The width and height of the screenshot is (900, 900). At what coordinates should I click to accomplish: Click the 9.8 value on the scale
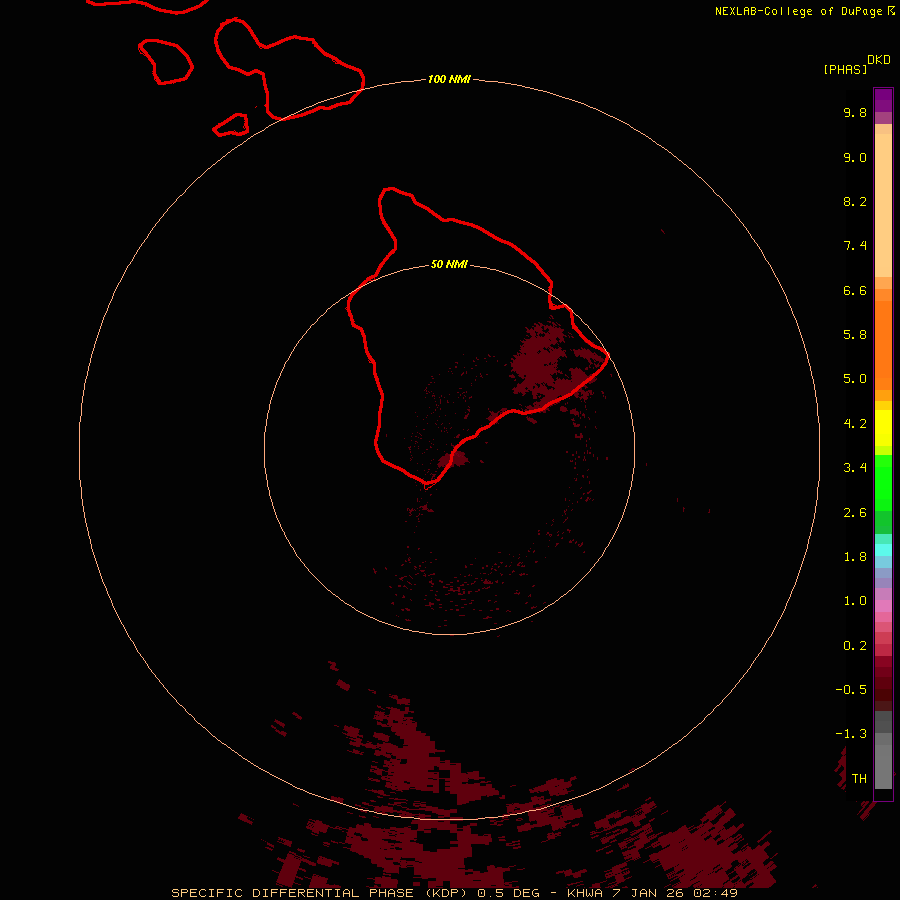coord(855,112)
